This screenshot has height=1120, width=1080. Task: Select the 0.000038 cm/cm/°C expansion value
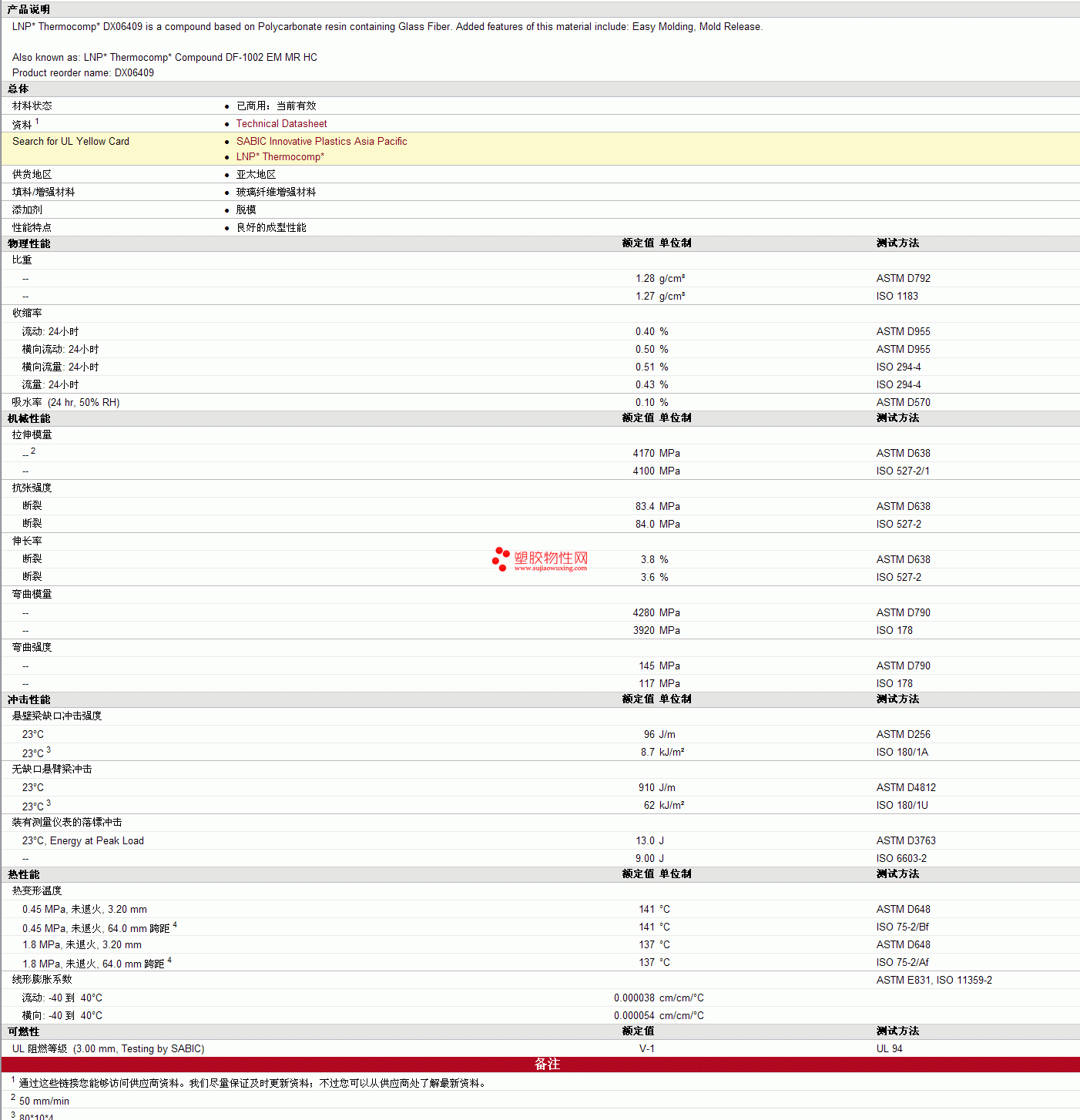pos(659,998)
